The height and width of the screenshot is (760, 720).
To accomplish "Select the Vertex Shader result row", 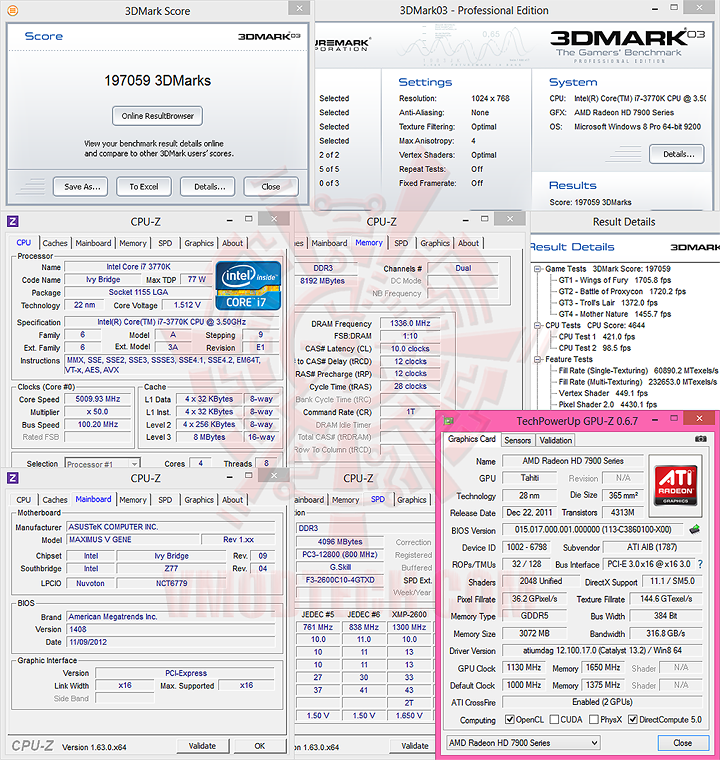I will pyautogui.click(x=603, y=394).
